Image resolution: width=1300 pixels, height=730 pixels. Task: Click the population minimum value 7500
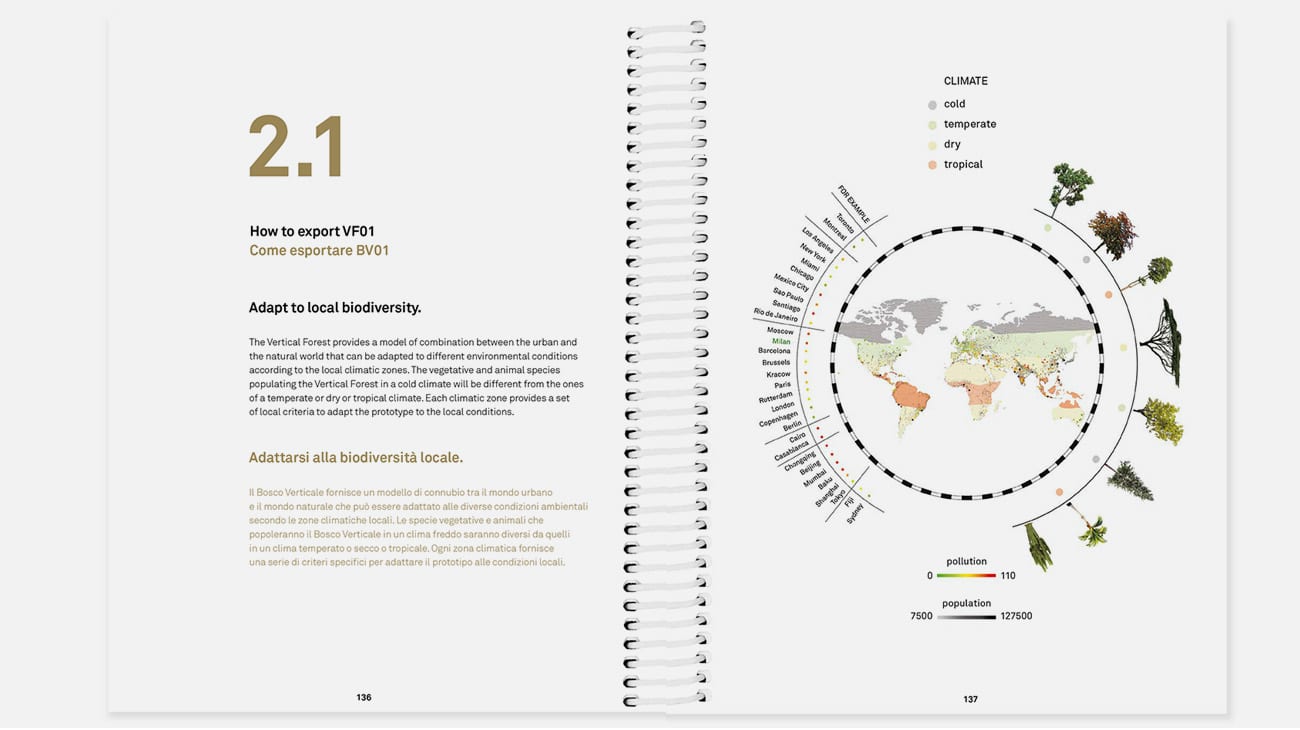pos(921,616)
